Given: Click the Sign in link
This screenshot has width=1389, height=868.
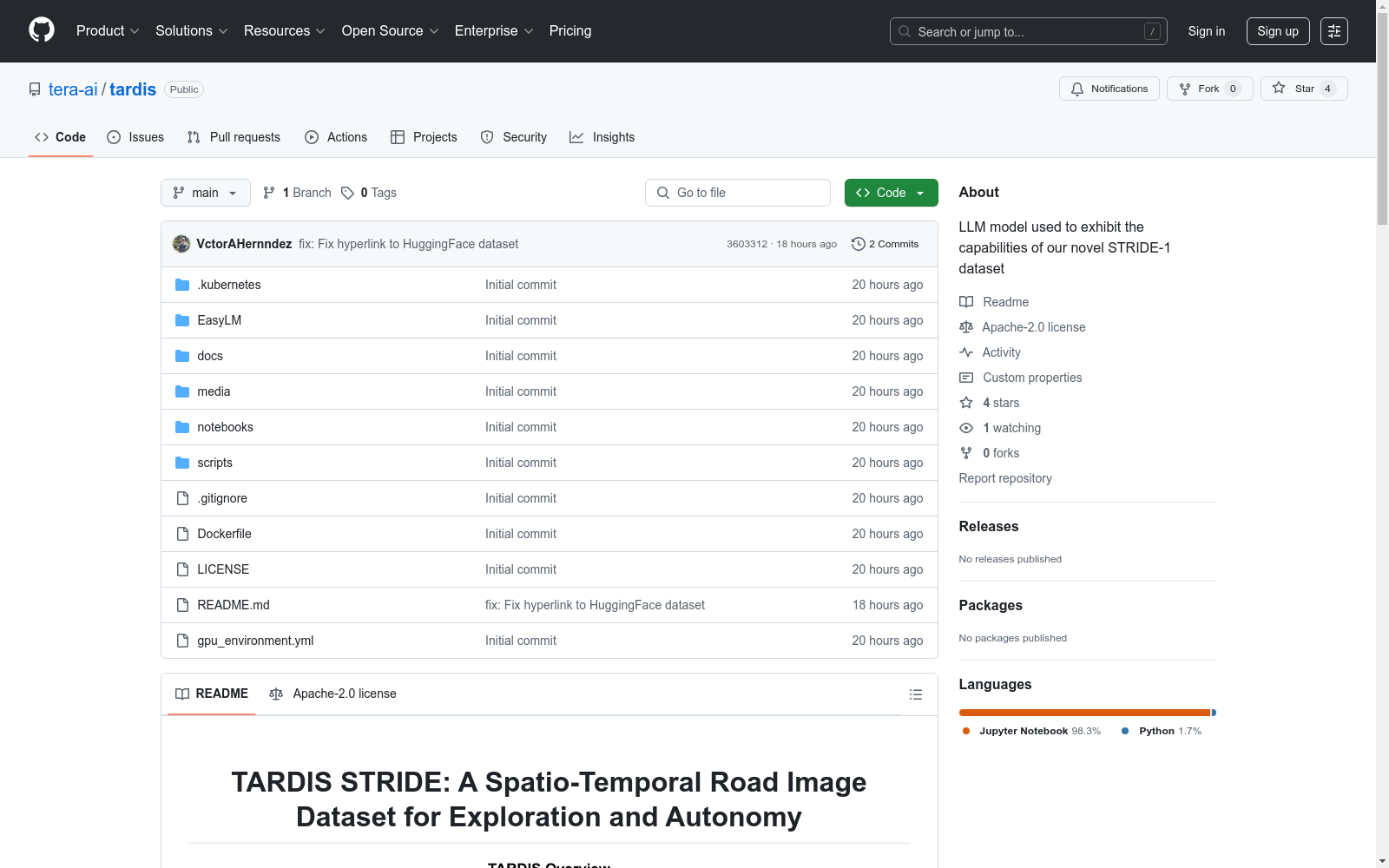Looking at the screenshot, I should coord(1207,31).
